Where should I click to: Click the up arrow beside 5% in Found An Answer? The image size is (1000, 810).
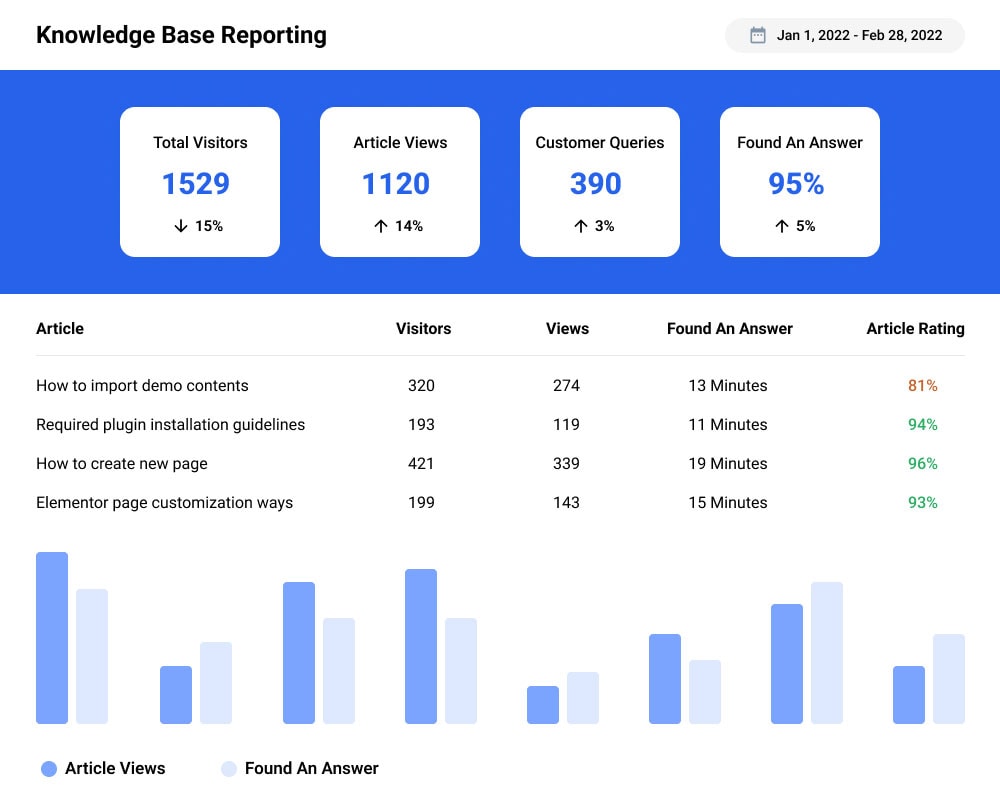782,226
